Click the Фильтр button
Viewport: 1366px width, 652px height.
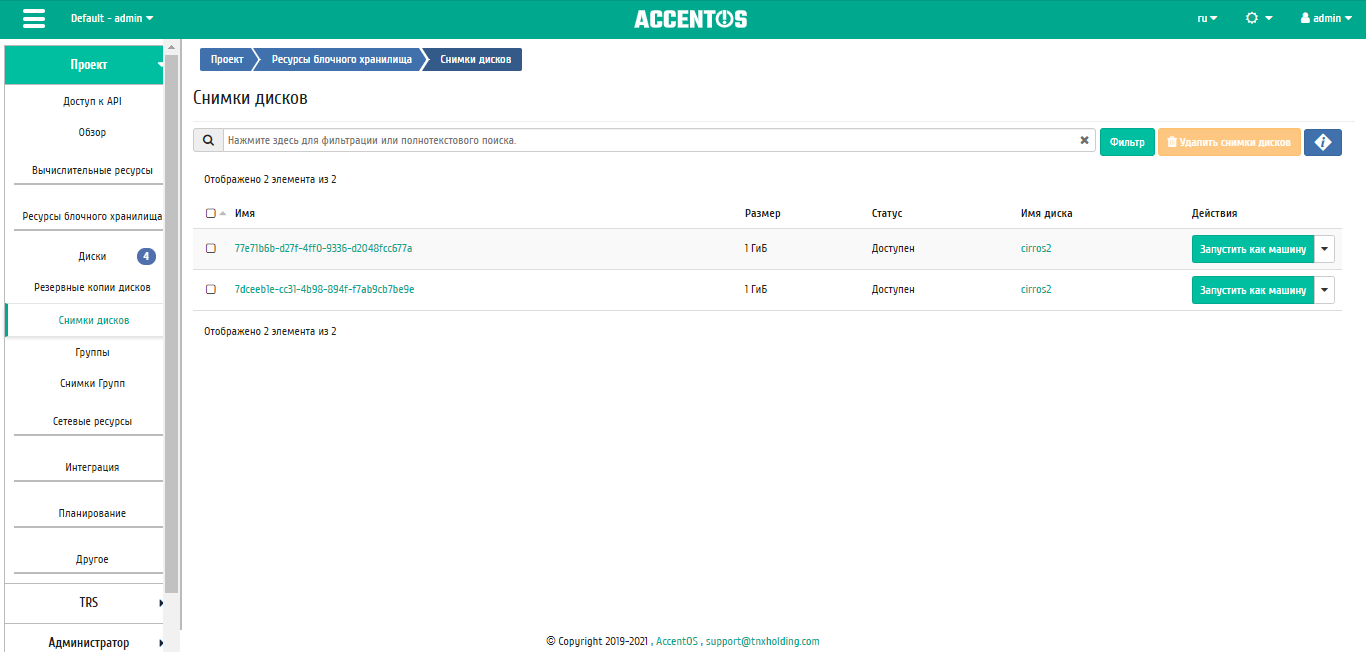(1127, 142)
